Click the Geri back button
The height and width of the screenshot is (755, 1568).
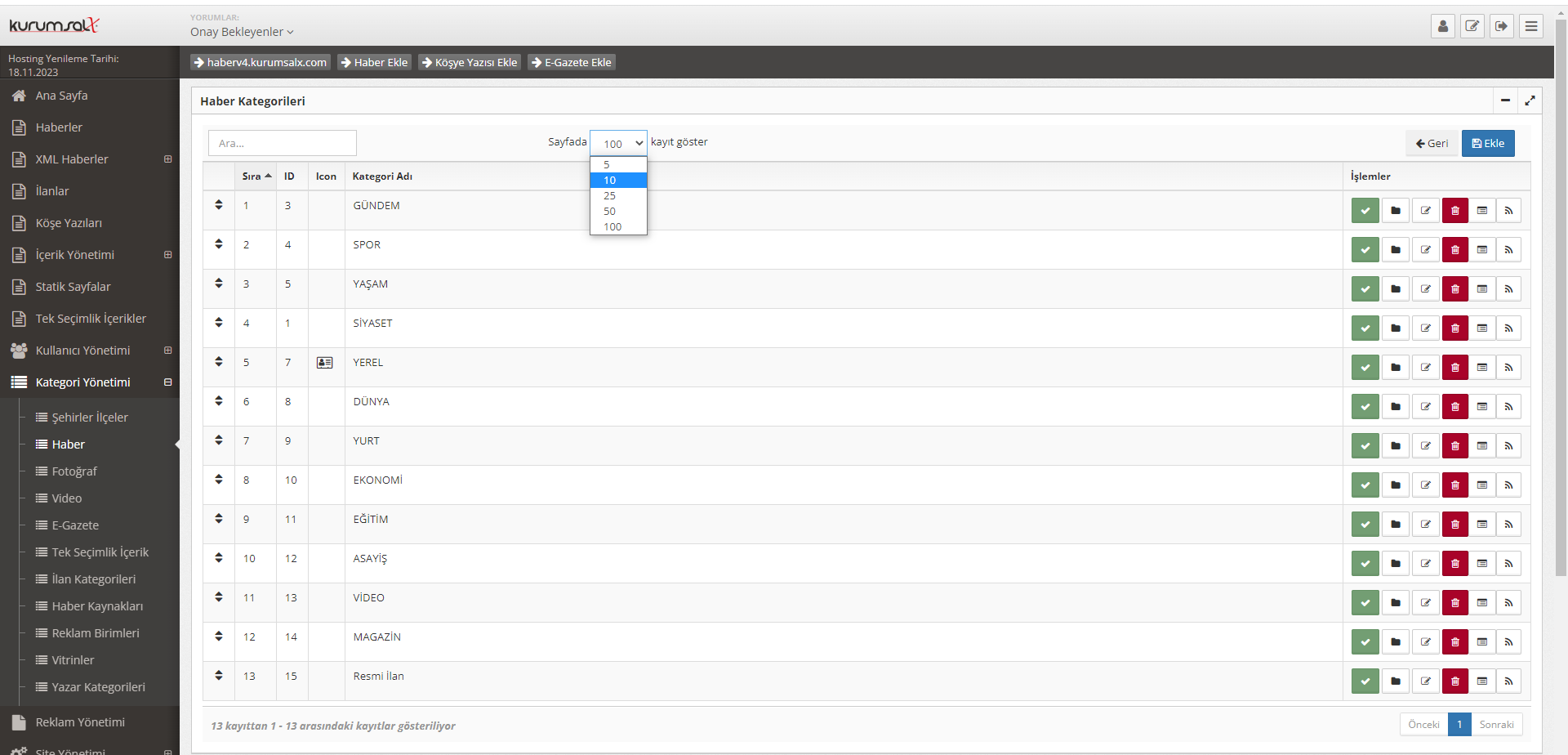click(x=1432, y=143)
